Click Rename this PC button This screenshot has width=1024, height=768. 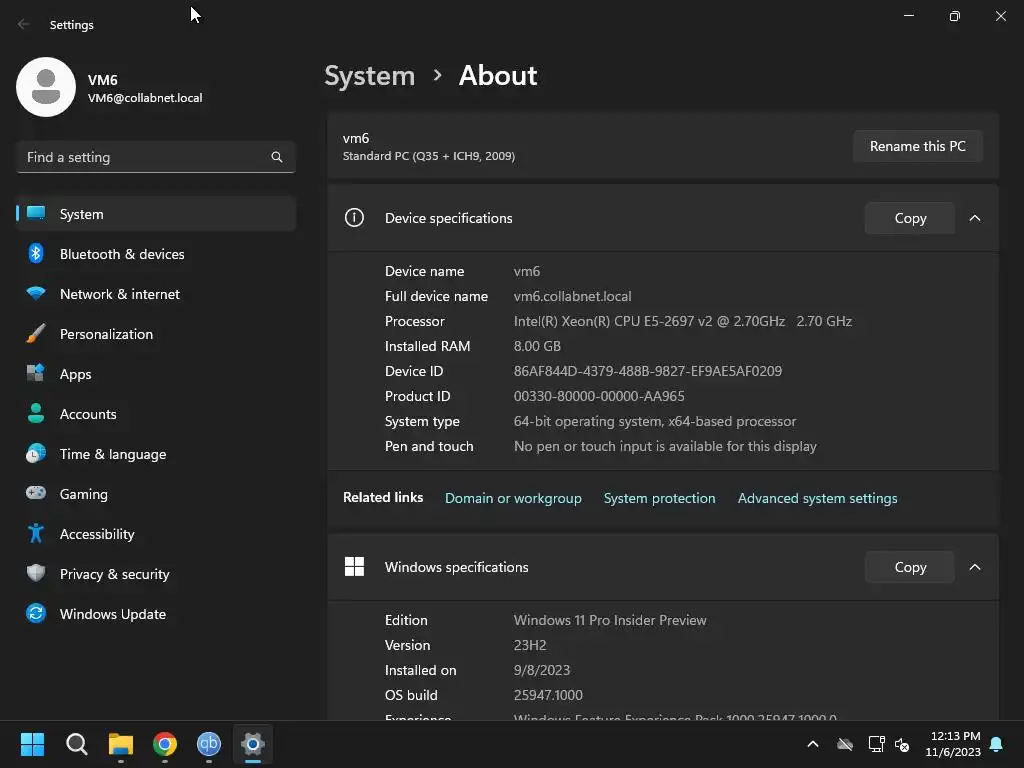point(918,146)
